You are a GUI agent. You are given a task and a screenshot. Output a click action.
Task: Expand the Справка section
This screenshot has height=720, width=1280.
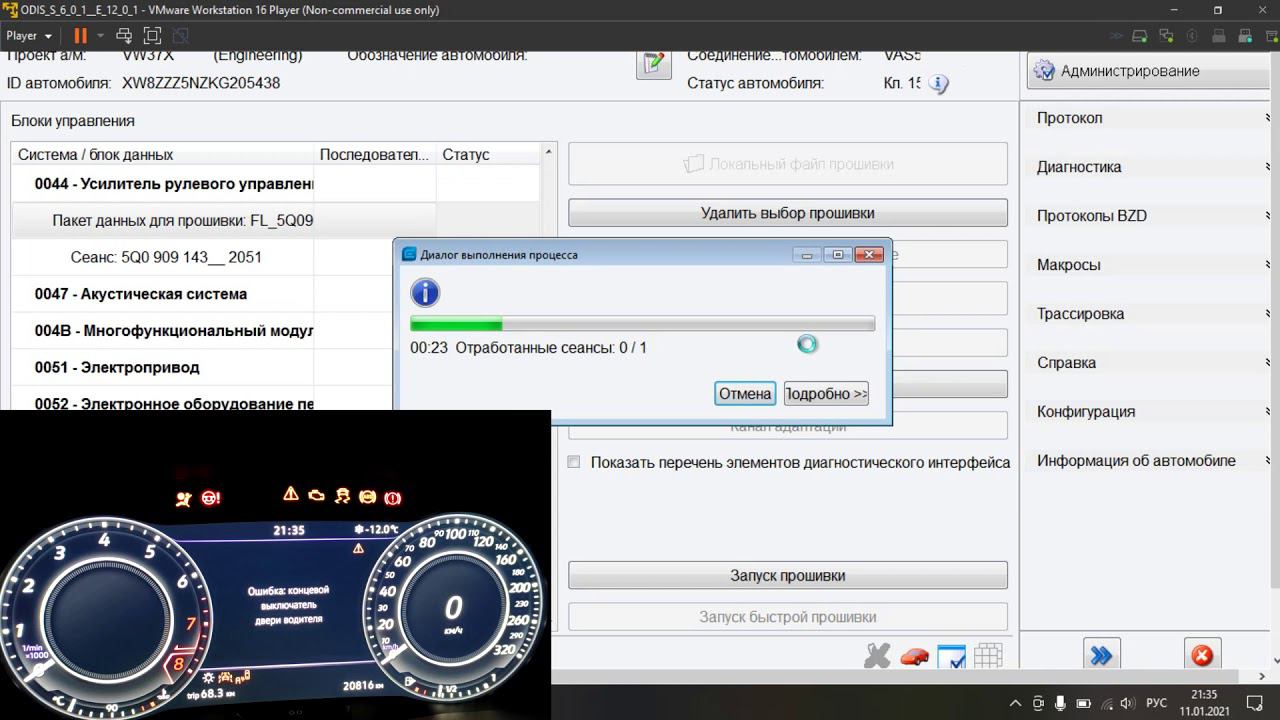(1152, 363)
